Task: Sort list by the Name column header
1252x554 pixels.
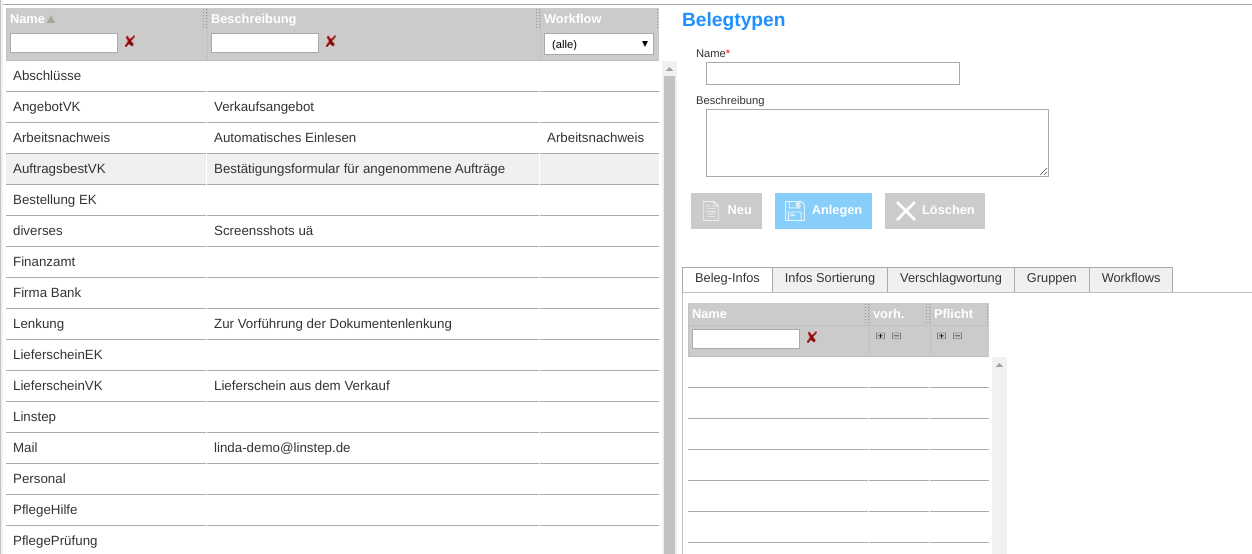Action: [x=28, y=19]
